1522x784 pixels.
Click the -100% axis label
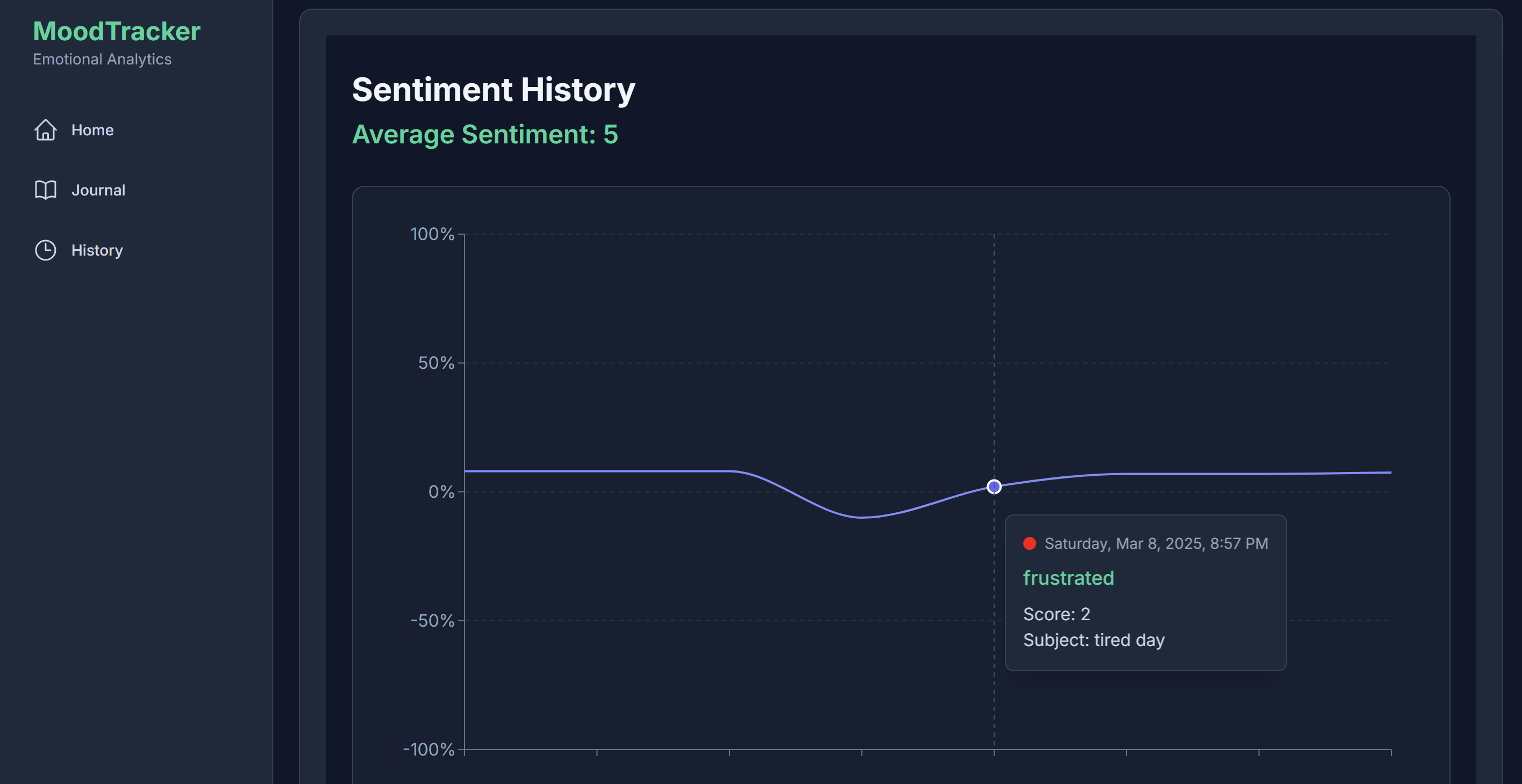[430, 750]
